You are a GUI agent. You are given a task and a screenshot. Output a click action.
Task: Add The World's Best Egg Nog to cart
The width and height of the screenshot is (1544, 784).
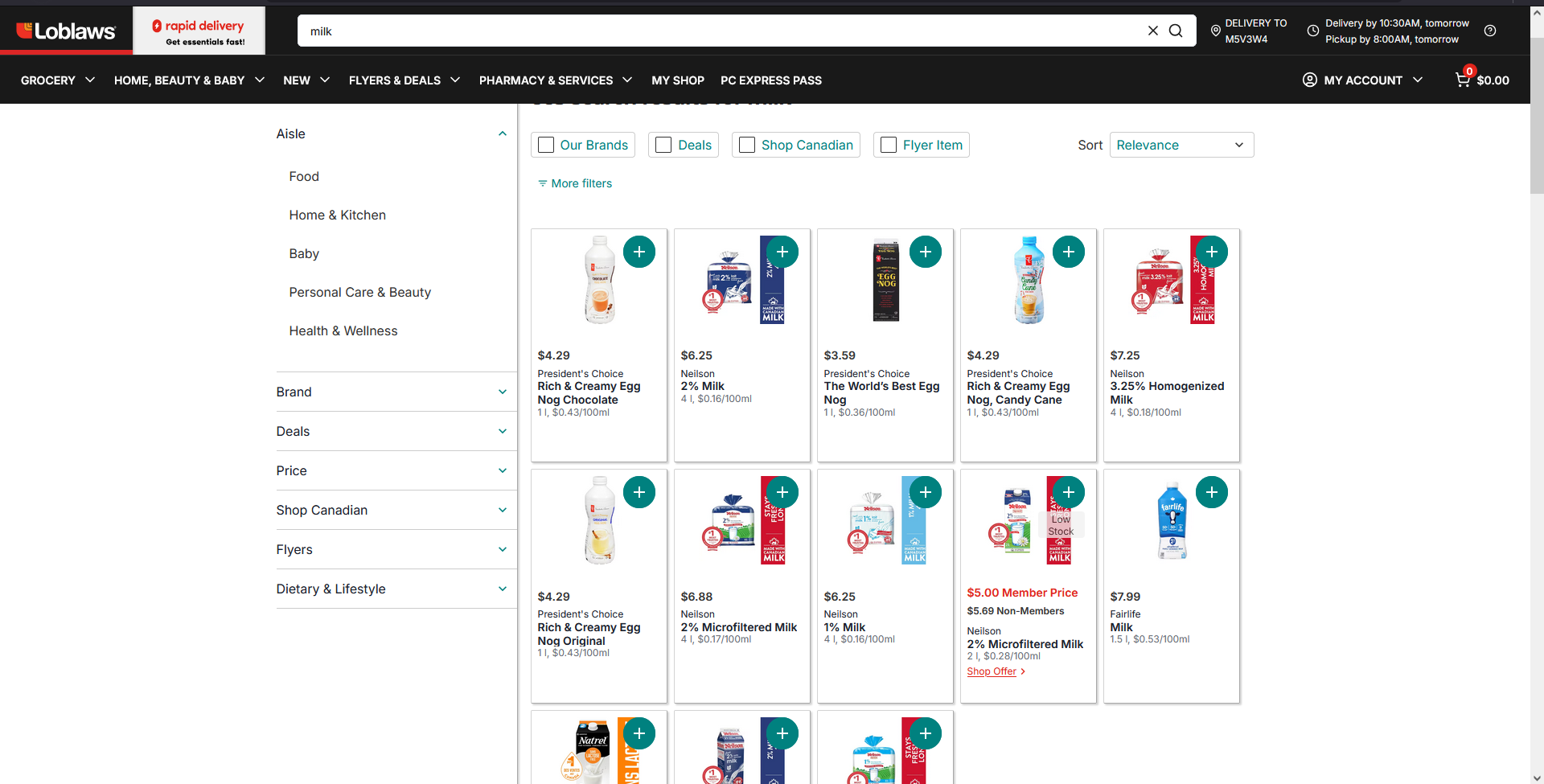(x=925, y=252)
